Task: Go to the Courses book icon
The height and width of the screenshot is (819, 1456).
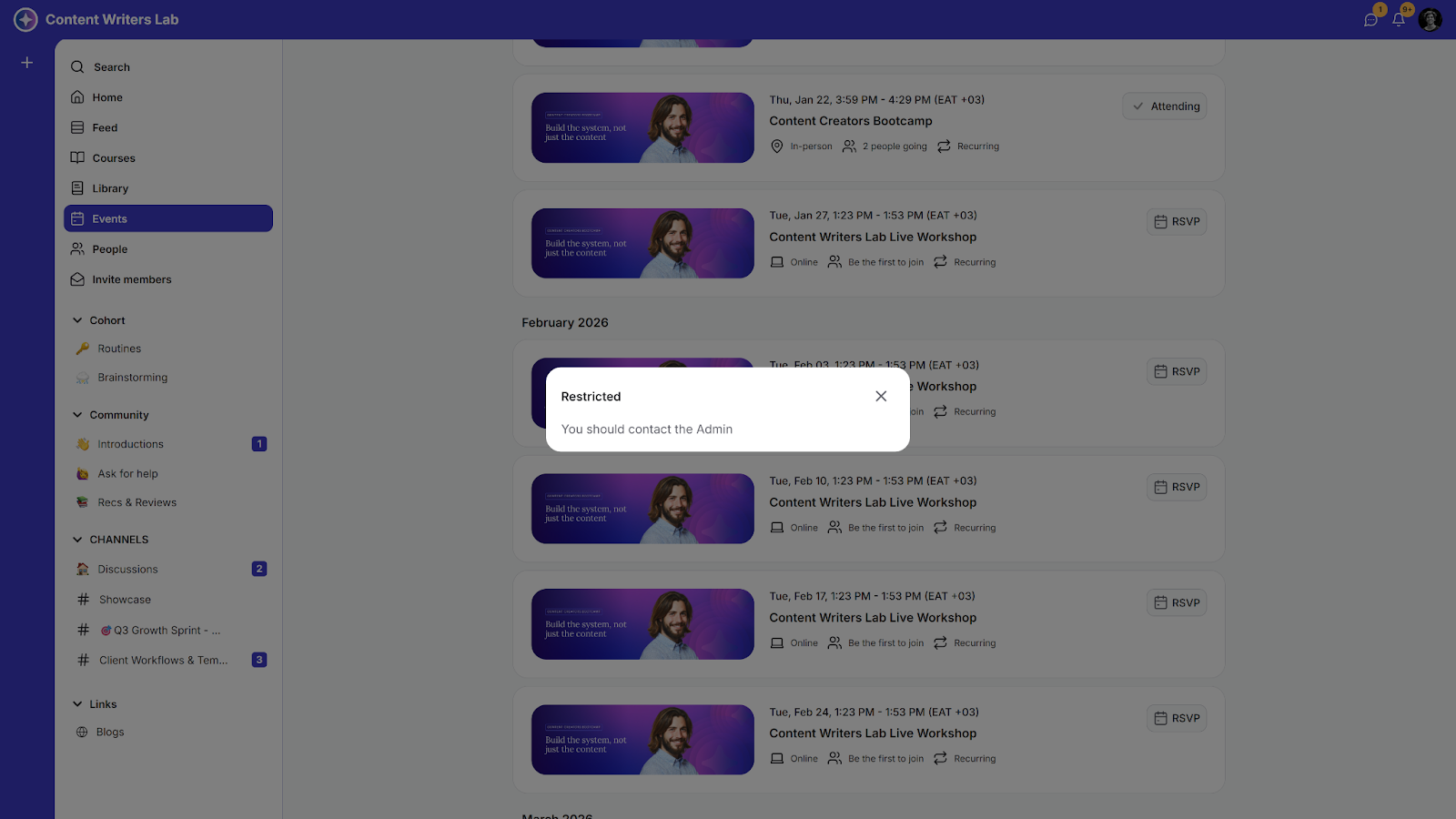Action: click(x=78, y=157)
